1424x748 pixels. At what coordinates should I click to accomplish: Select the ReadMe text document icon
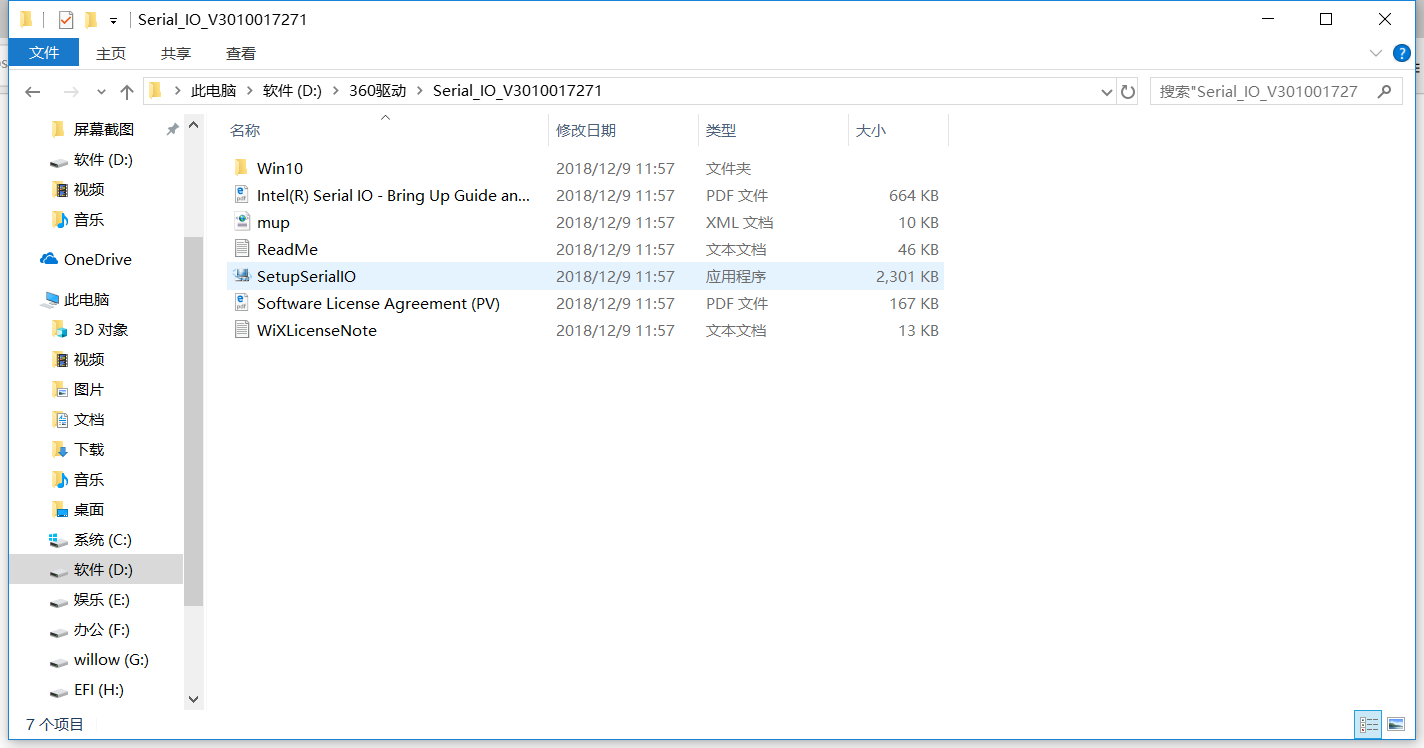click(x=241, y=249)
